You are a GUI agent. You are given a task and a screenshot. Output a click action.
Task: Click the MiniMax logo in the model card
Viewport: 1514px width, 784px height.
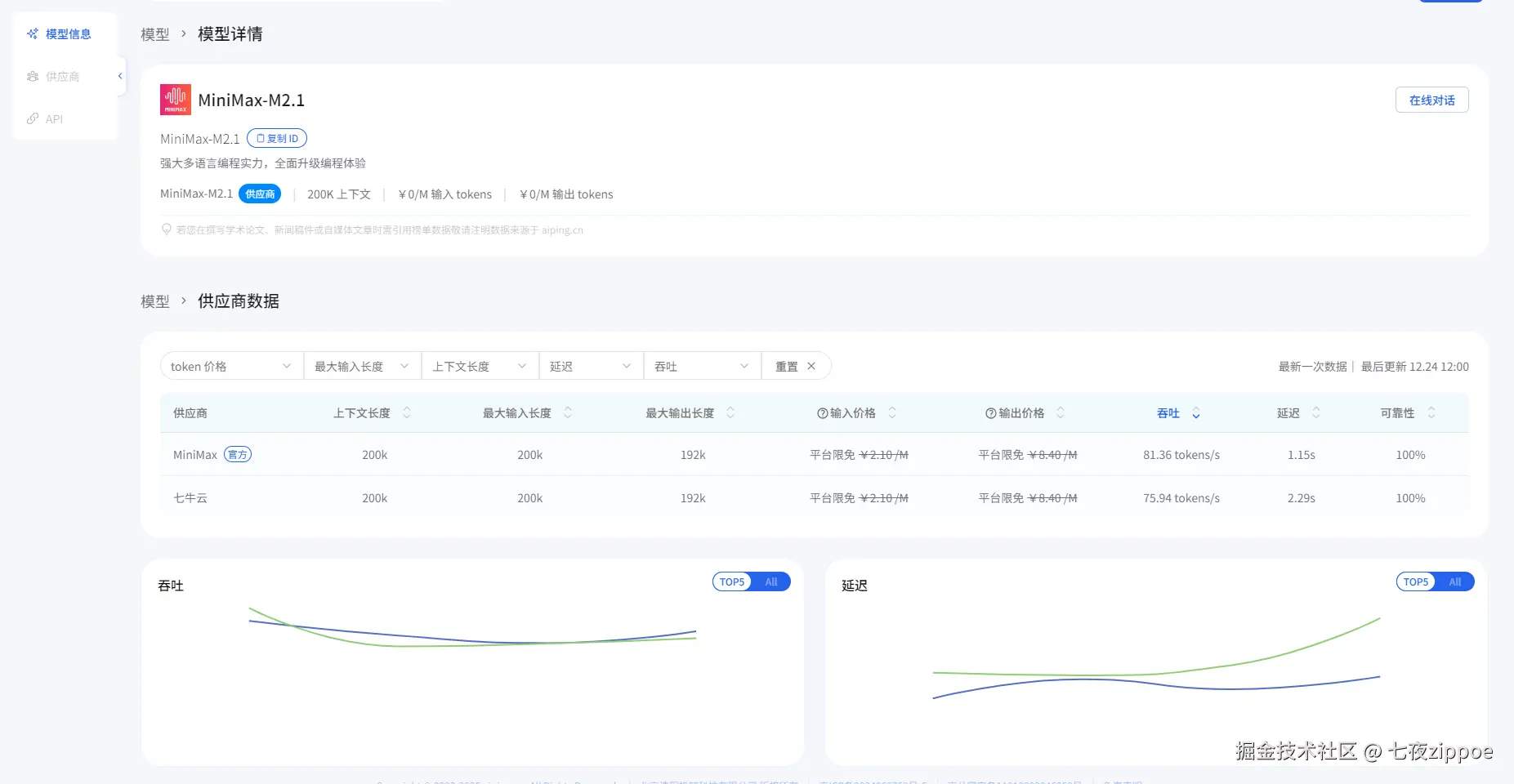[x=176, y=100]
